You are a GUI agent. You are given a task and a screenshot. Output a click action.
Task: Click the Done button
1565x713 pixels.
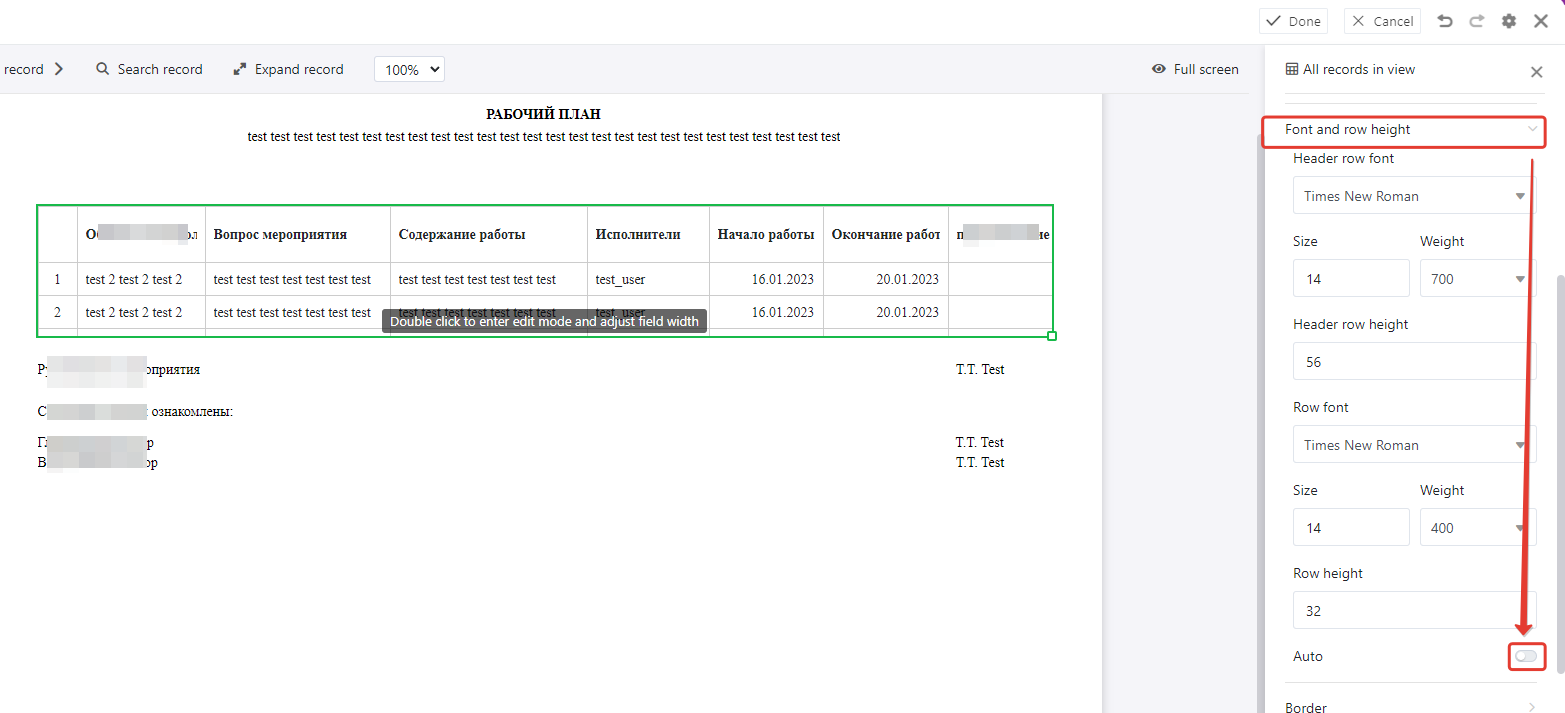point(1293,21)
